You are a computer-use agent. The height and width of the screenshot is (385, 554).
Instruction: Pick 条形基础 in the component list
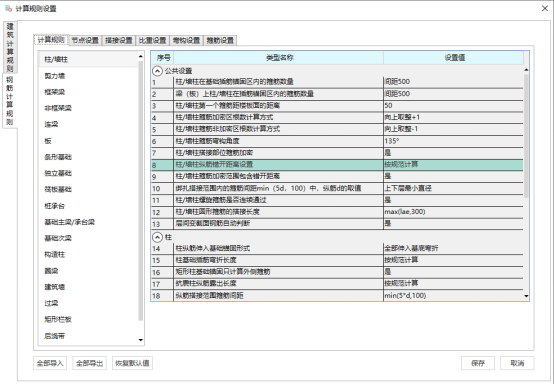(x=88, y=157)
